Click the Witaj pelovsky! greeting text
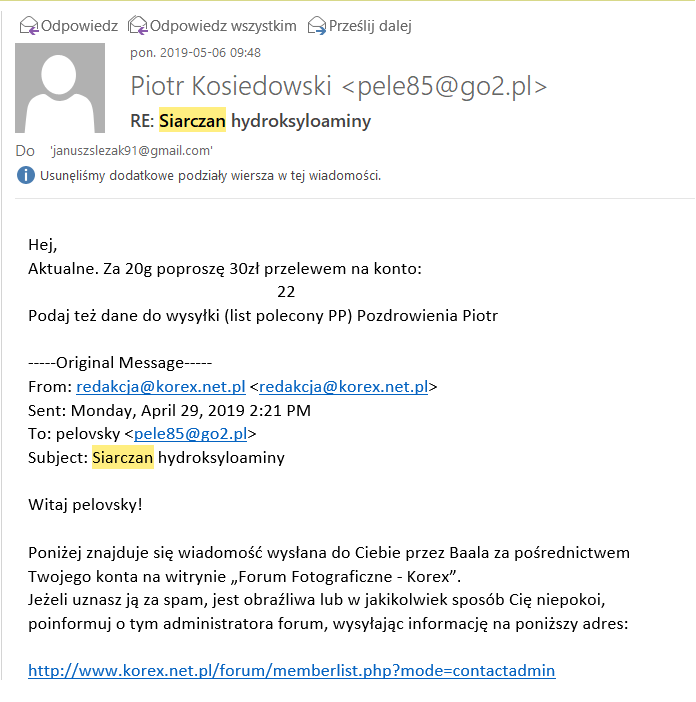This screenshot has height=702, width=696. click(85, 504)
